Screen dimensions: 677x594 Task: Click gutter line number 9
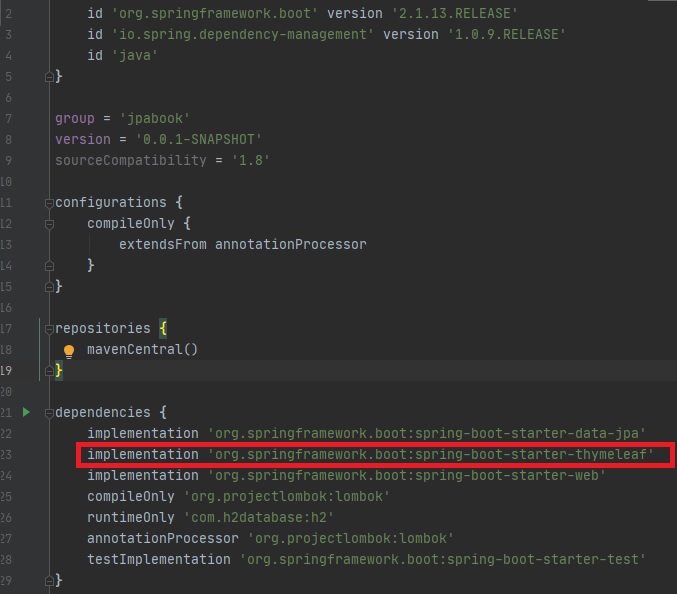(8, 161)
